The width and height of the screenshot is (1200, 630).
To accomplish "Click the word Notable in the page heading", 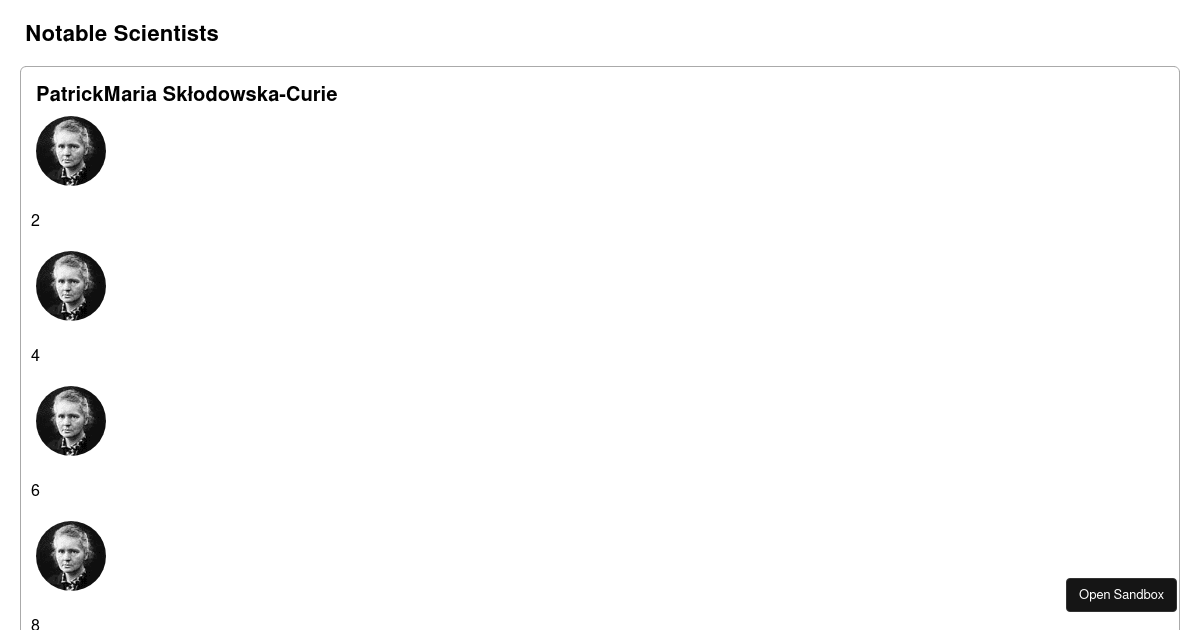I will pos(66,33).
